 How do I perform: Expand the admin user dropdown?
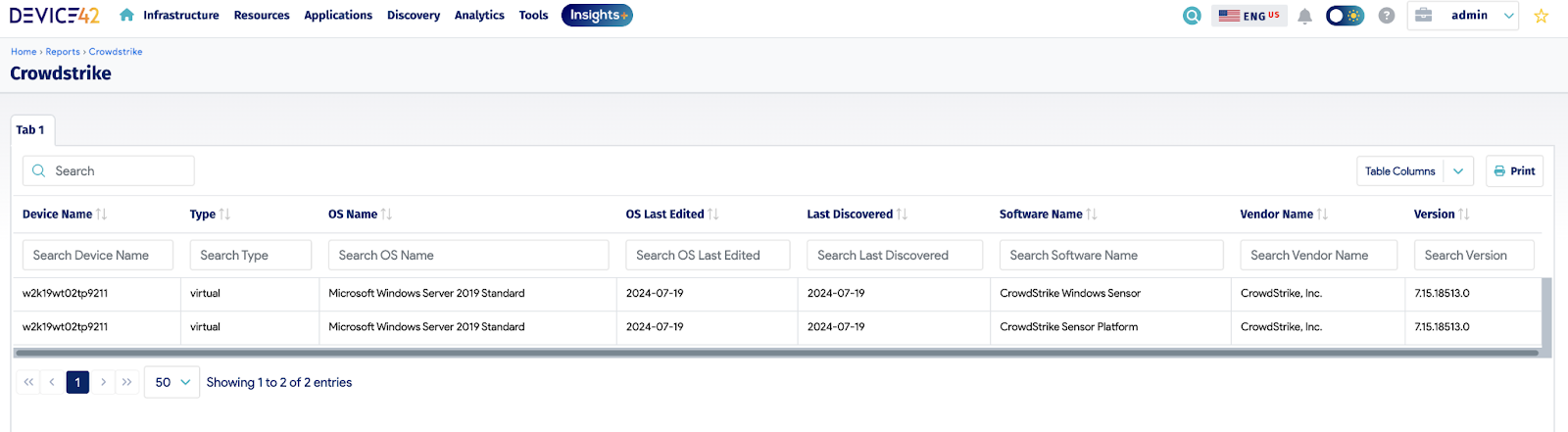(x=1463, y=16)
